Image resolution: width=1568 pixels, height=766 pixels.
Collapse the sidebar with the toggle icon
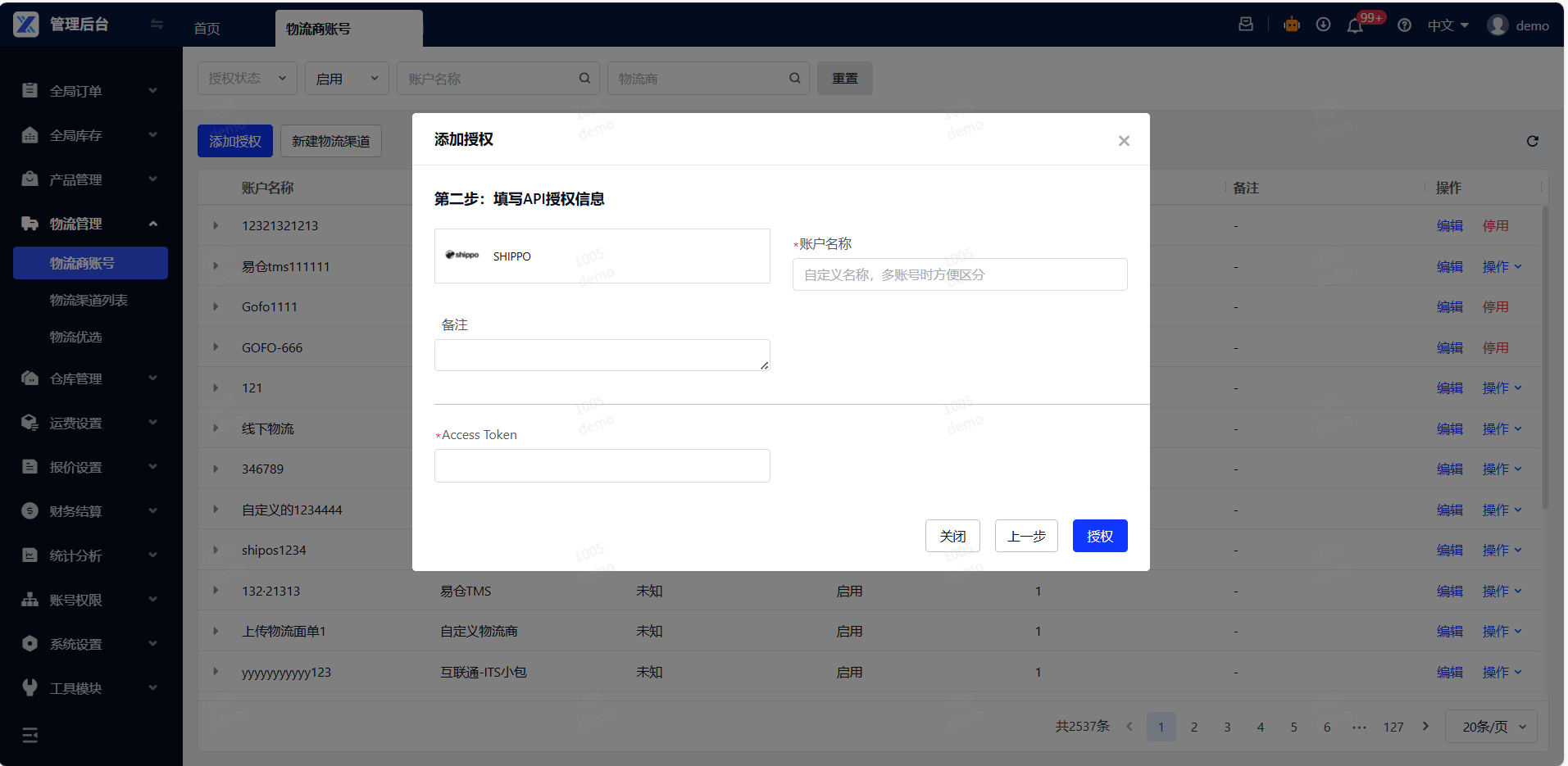coord(157,25)
